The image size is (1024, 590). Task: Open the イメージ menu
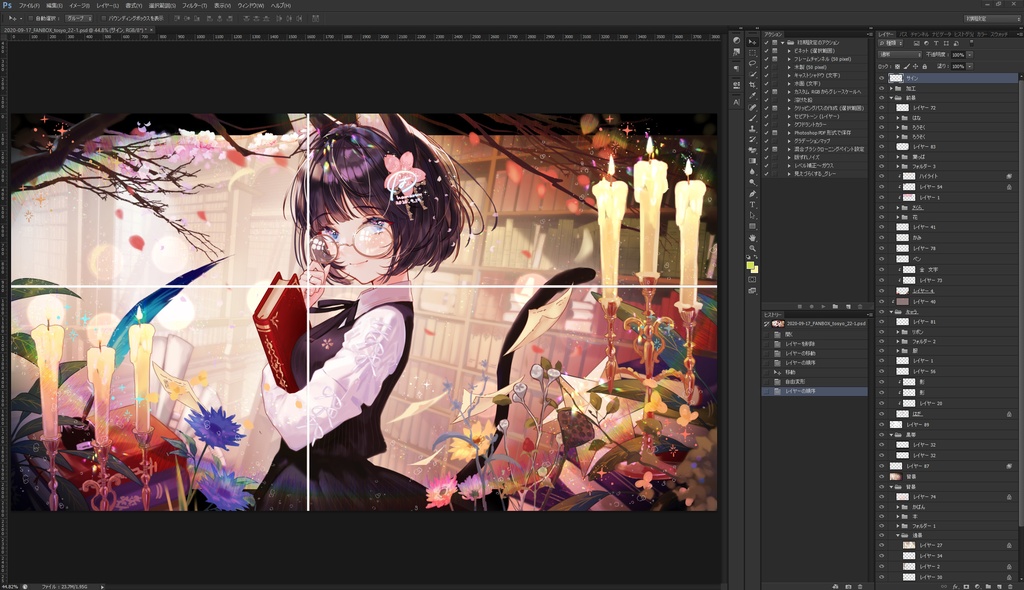pyautogui.click(x=79, y=5)
